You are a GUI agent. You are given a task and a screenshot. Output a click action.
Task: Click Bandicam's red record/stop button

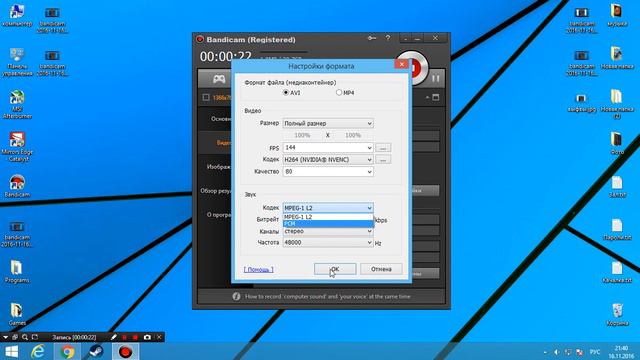point(417,67)
